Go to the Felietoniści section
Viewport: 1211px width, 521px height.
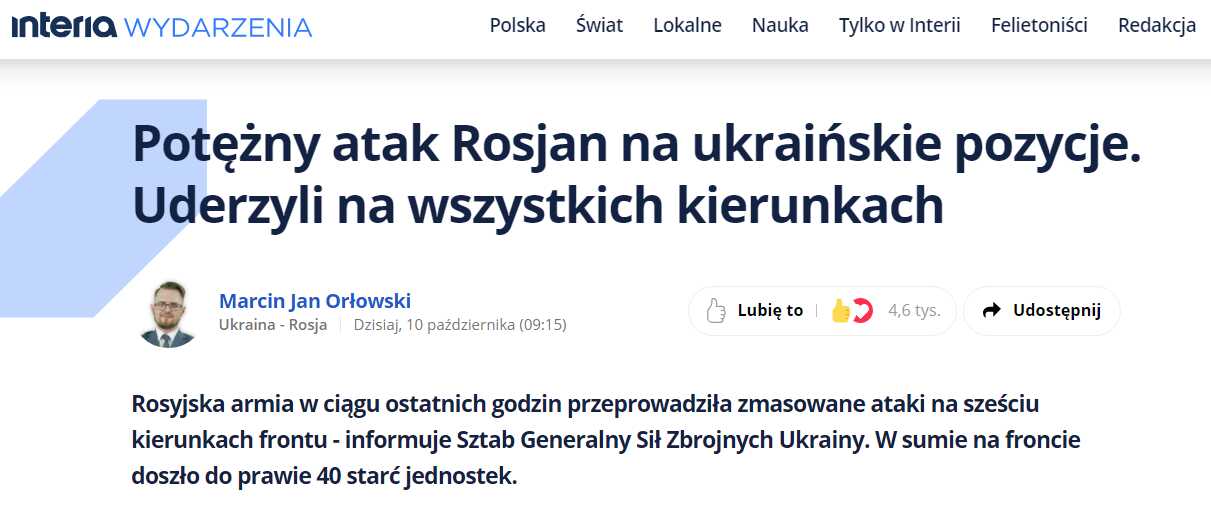pos(1039,26)
